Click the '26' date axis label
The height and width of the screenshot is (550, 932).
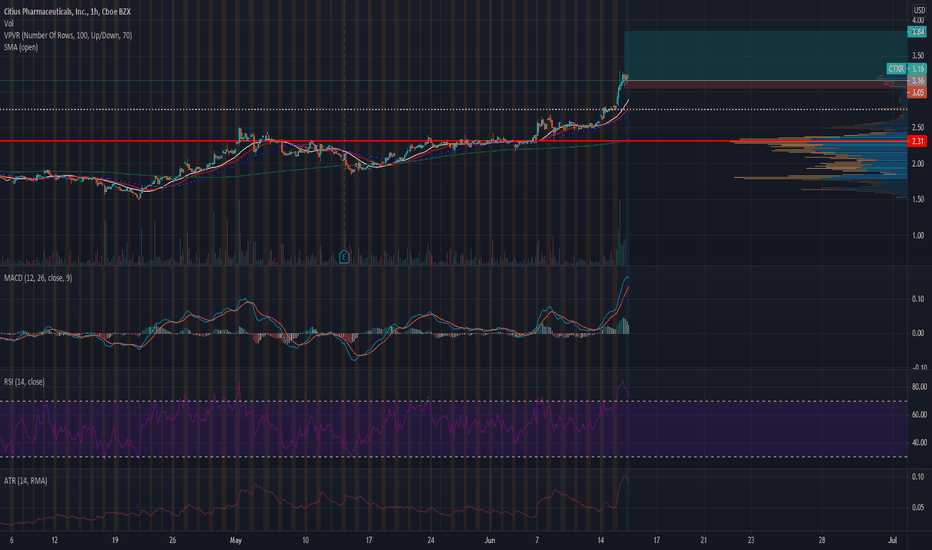tap(172, 540)
